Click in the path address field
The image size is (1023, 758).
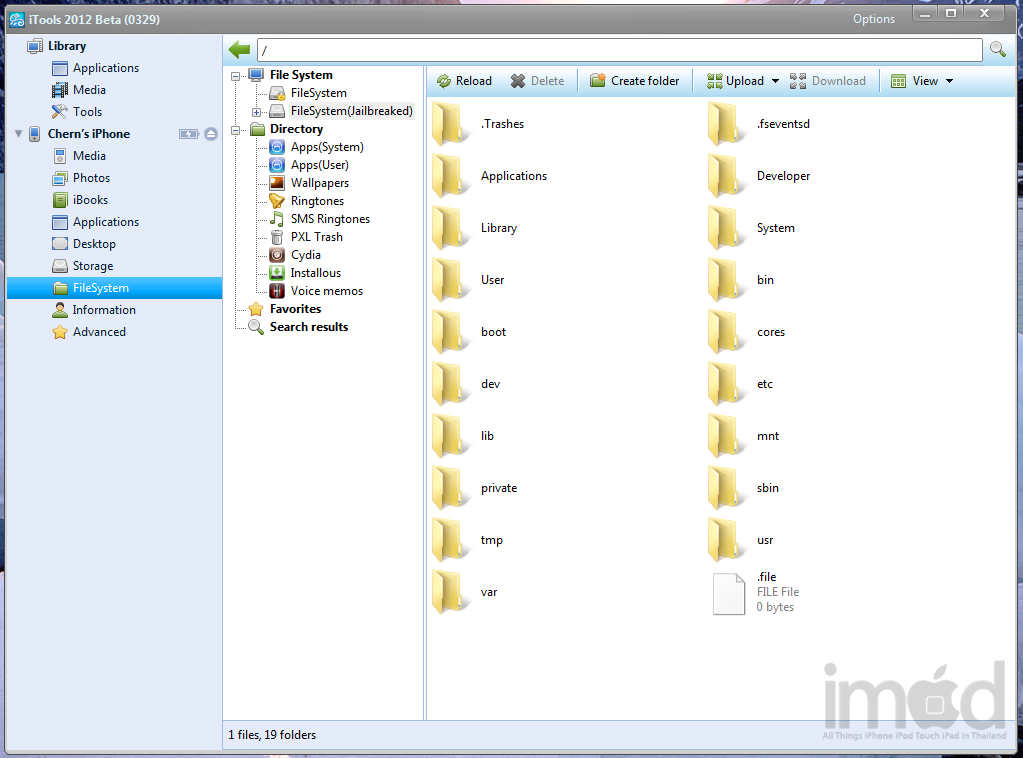point(619,50)
